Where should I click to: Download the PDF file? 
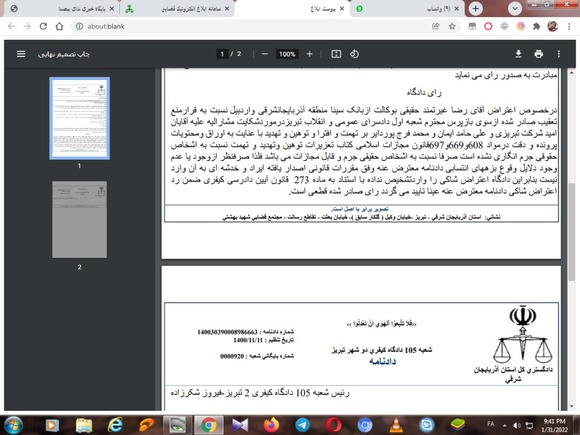(x=518, y=54)
